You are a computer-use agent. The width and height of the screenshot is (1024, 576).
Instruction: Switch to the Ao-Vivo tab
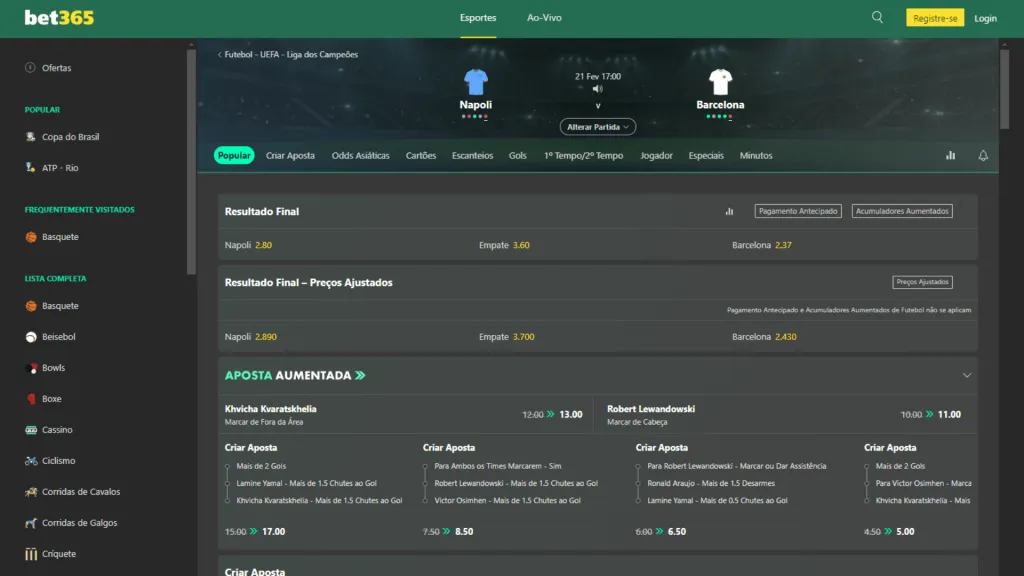544,17
